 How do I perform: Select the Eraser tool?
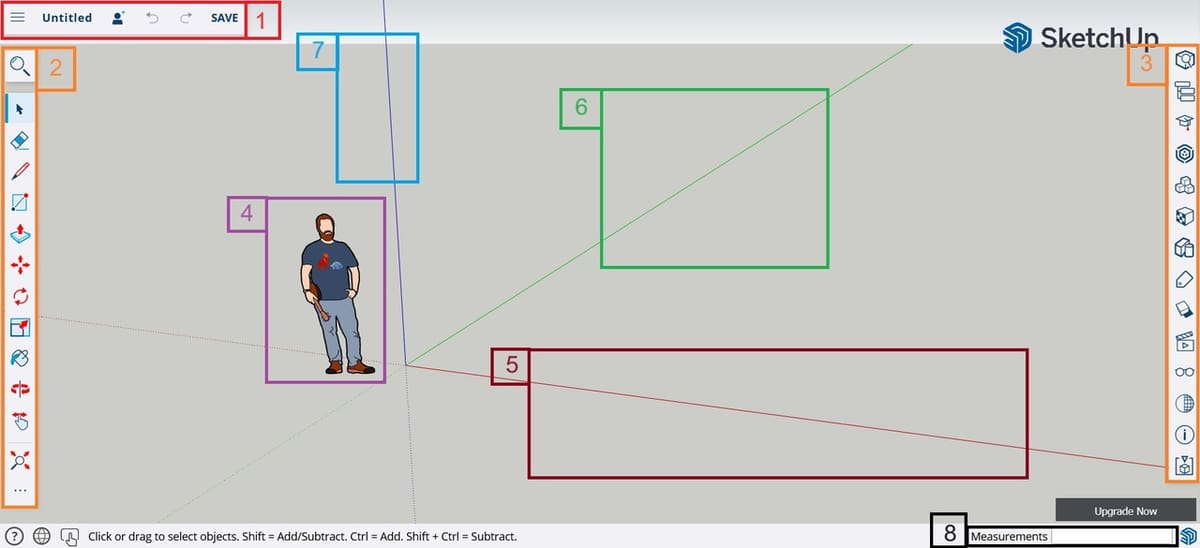[x=19, y=140]
